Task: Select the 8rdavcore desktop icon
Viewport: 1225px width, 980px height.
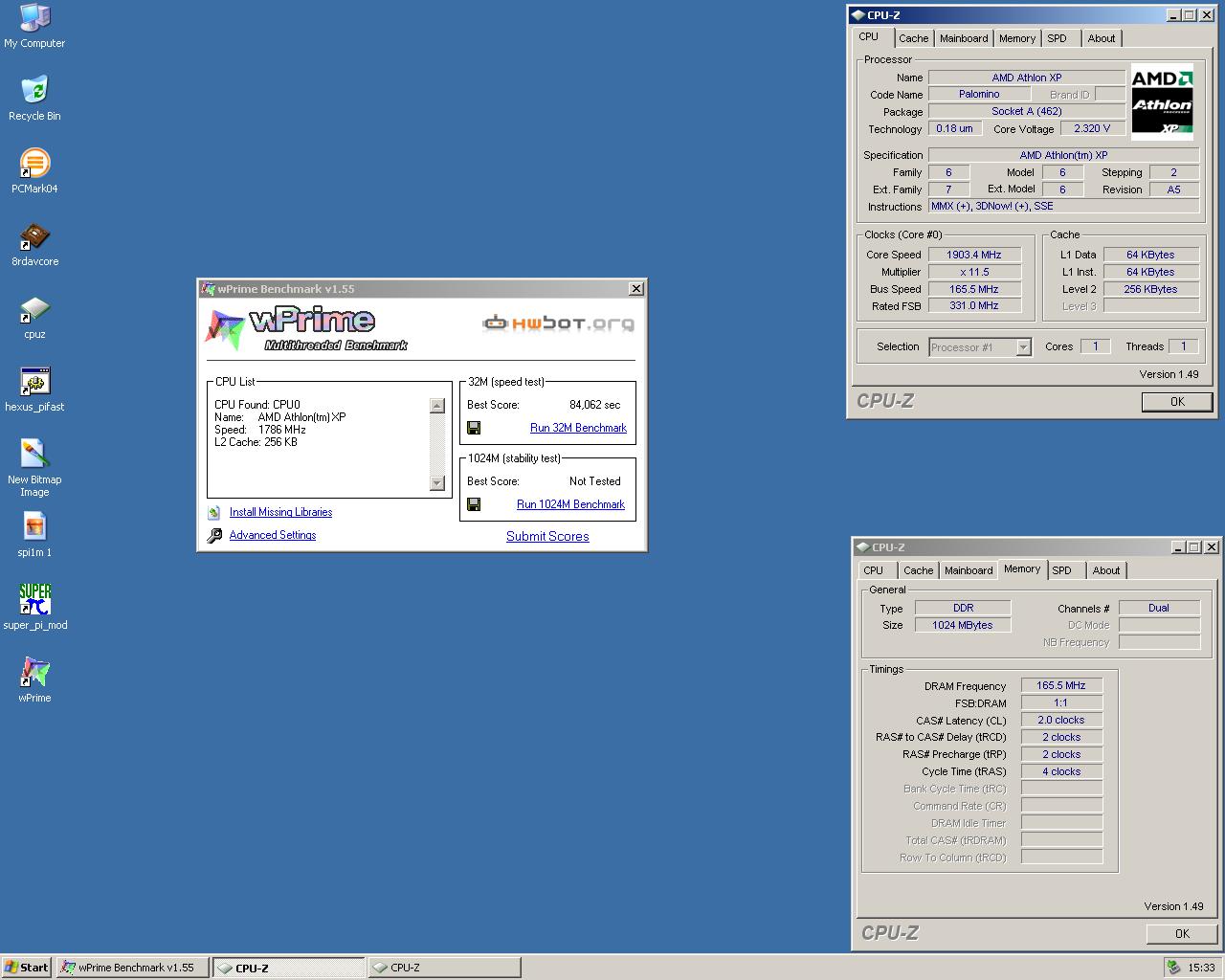Action: click(34, 244)
